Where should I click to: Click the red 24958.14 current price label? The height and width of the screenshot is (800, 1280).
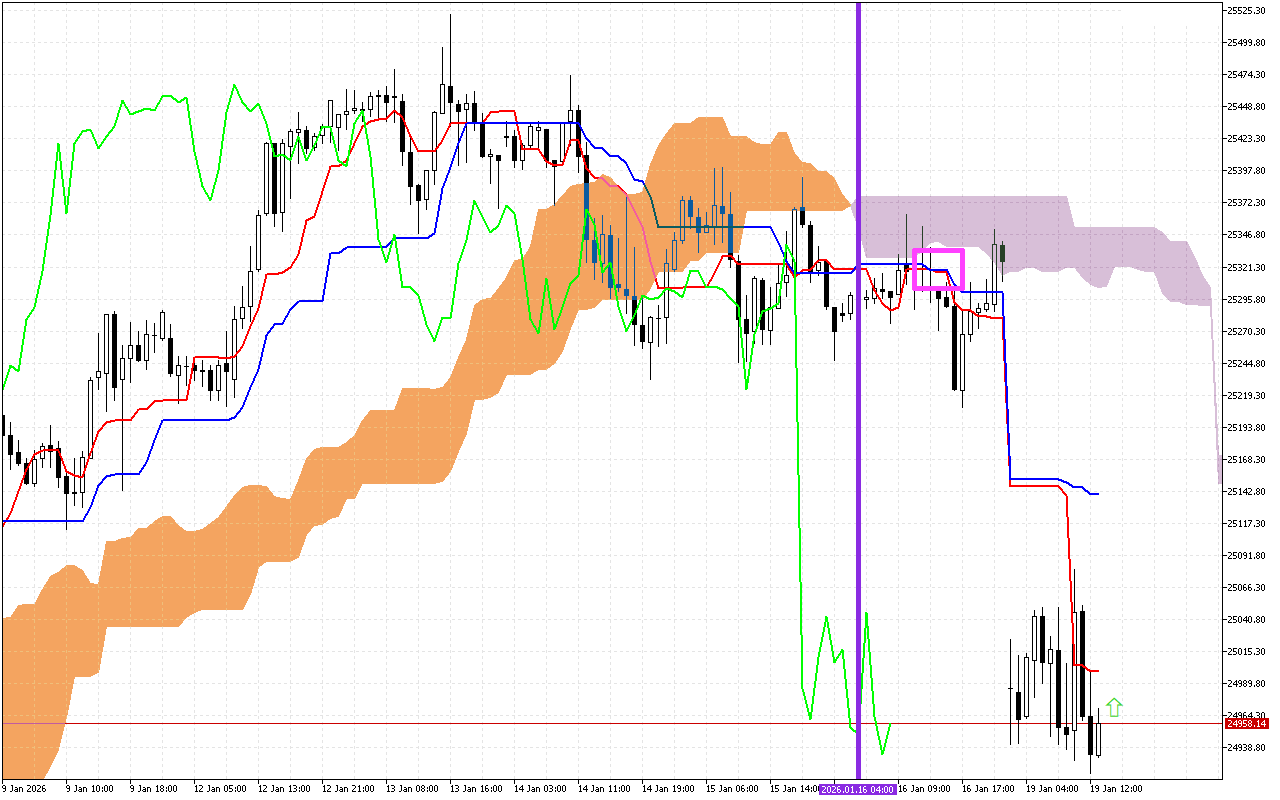tap(1248, 723)
